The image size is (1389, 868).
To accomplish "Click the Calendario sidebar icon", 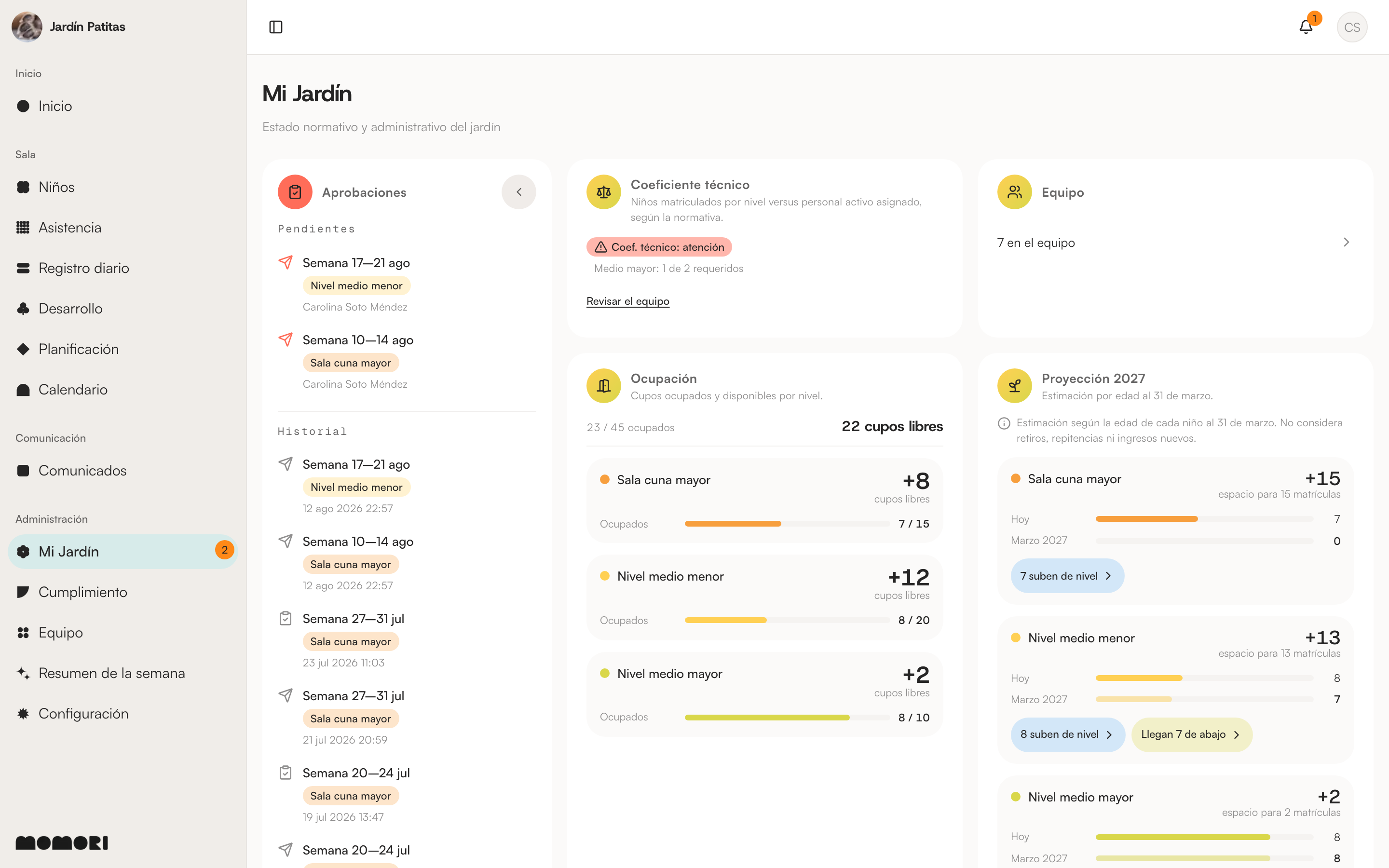I will 23,390.
